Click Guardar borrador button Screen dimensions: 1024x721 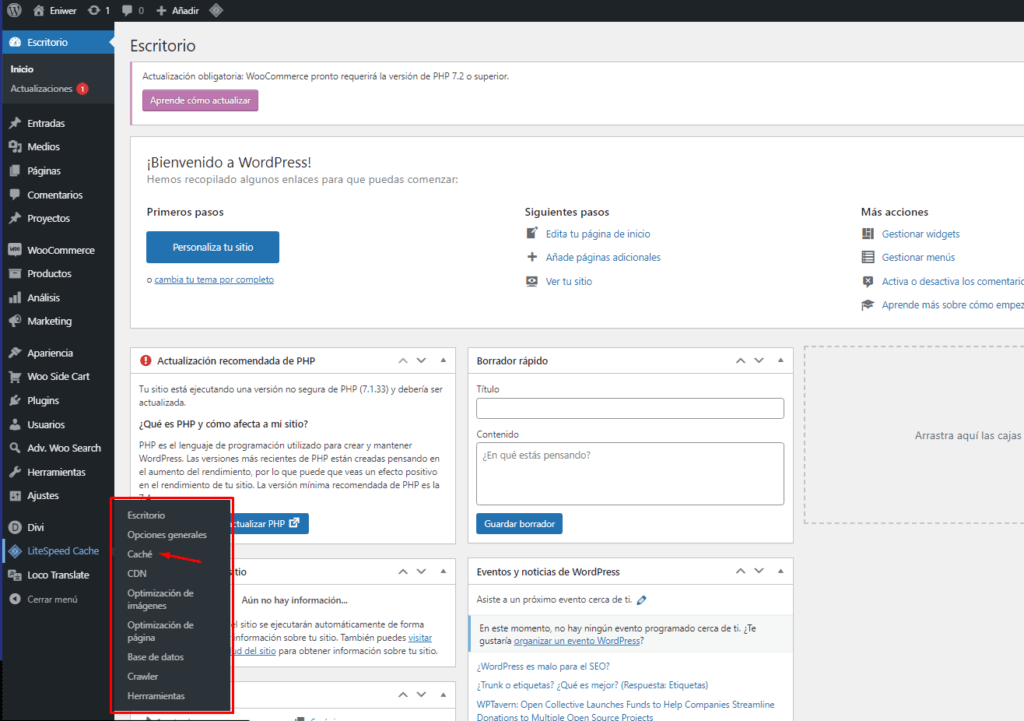coord(520,524)
